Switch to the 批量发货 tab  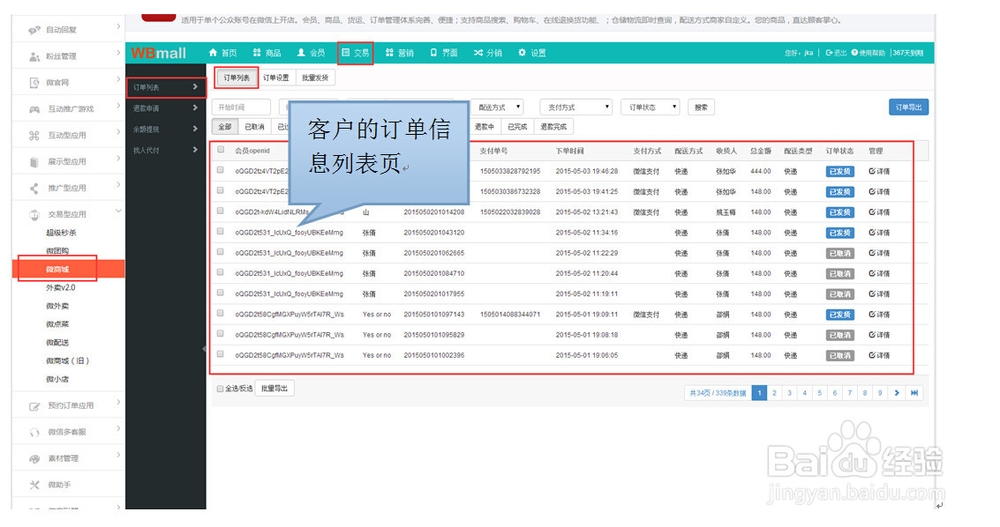[x=315, y=78]
